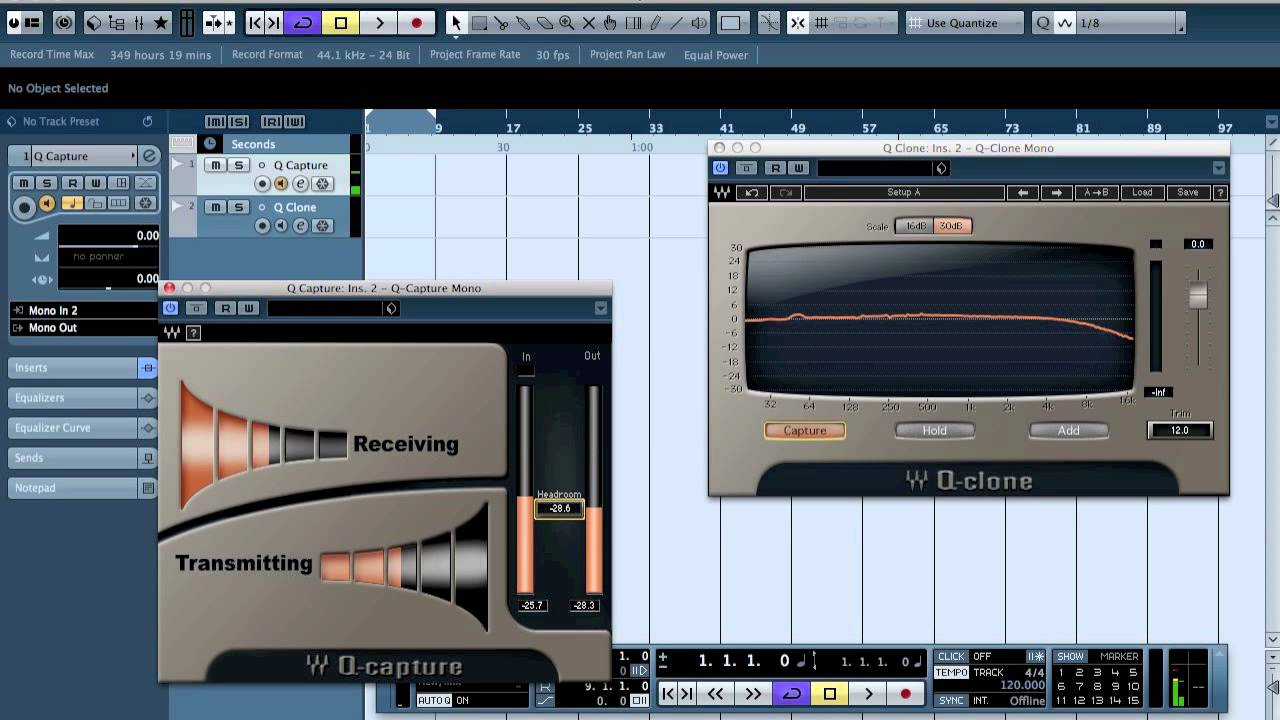Viewport: 1280px width, 720px height.
Task: Undo in the Q-Clone Waves toolbar
Action: tap(752, 192)
